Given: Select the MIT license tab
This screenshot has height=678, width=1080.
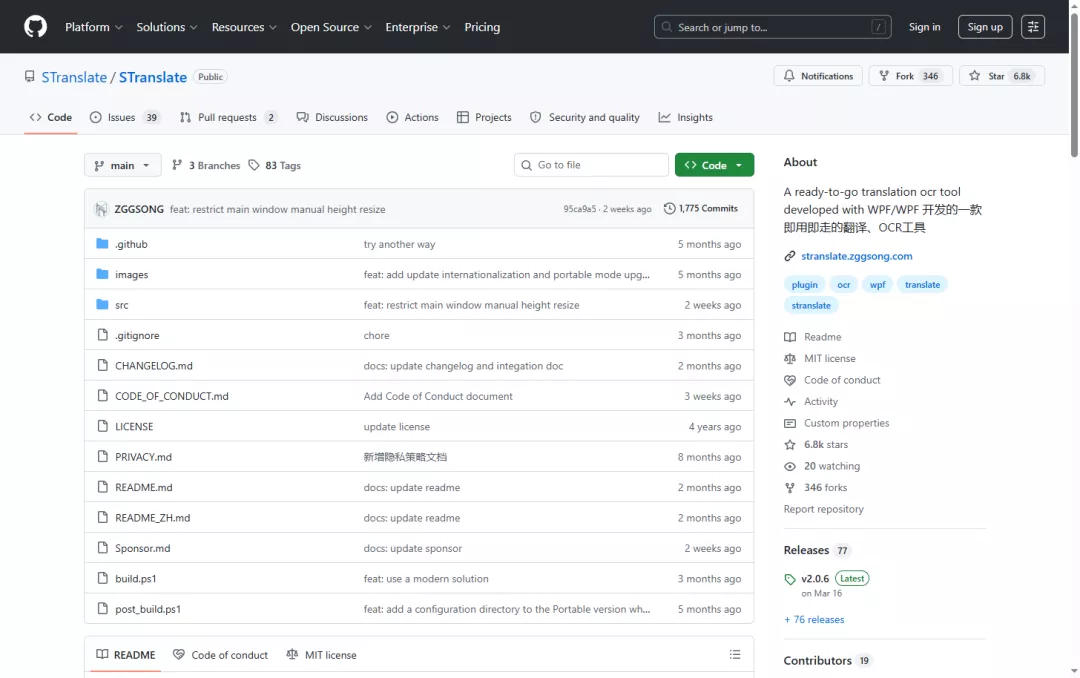Looking at the screenshot, I should click(322, 655).
